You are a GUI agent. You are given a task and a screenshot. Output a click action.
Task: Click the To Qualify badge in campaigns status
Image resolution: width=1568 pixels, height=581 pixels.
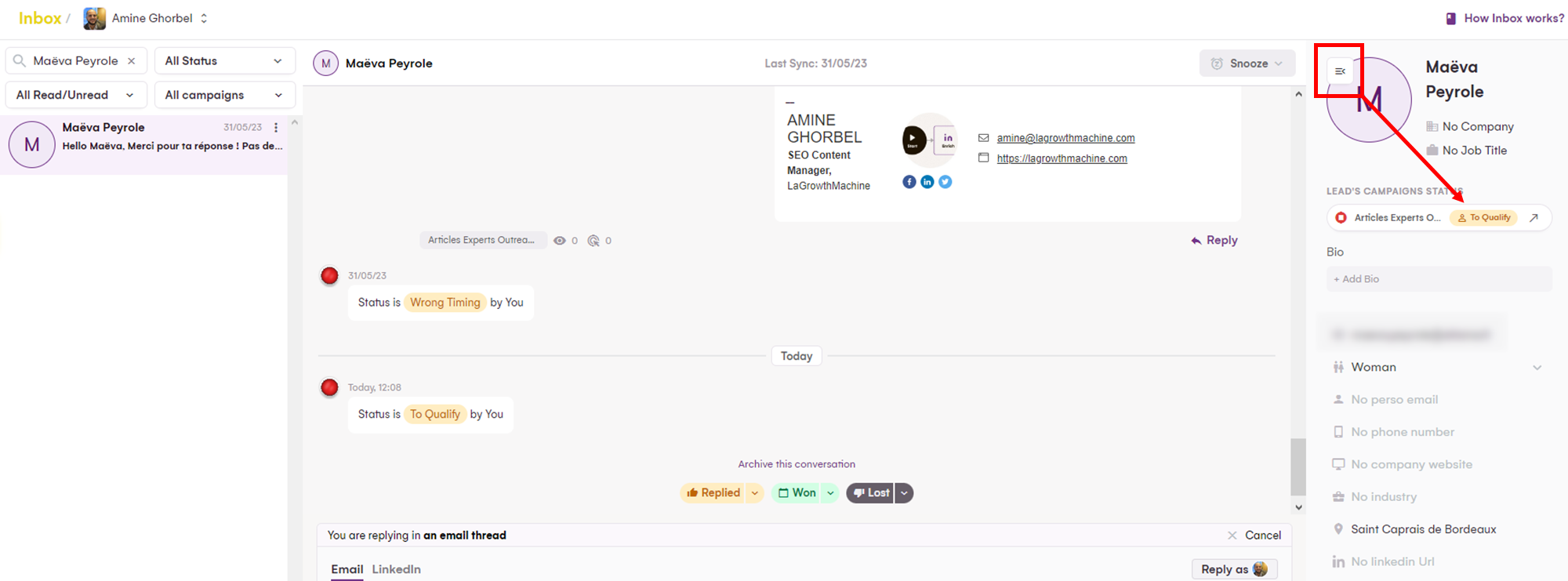1484,218
